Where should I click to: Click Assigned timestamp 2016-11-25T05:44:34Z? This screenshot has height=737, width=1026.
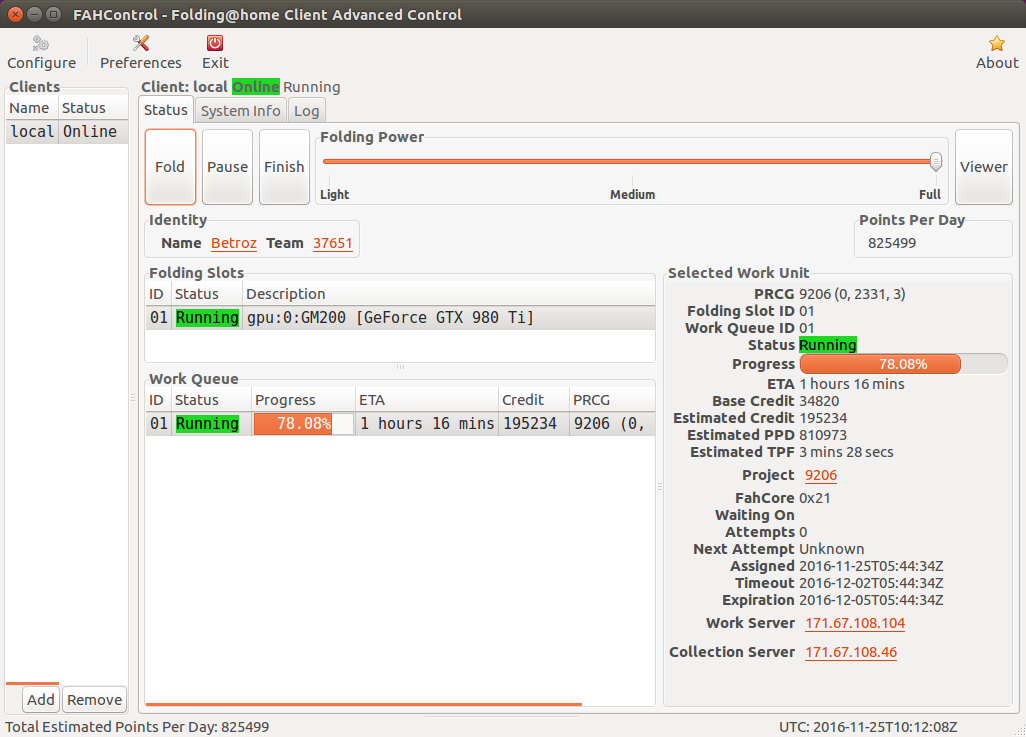[871, 566]
